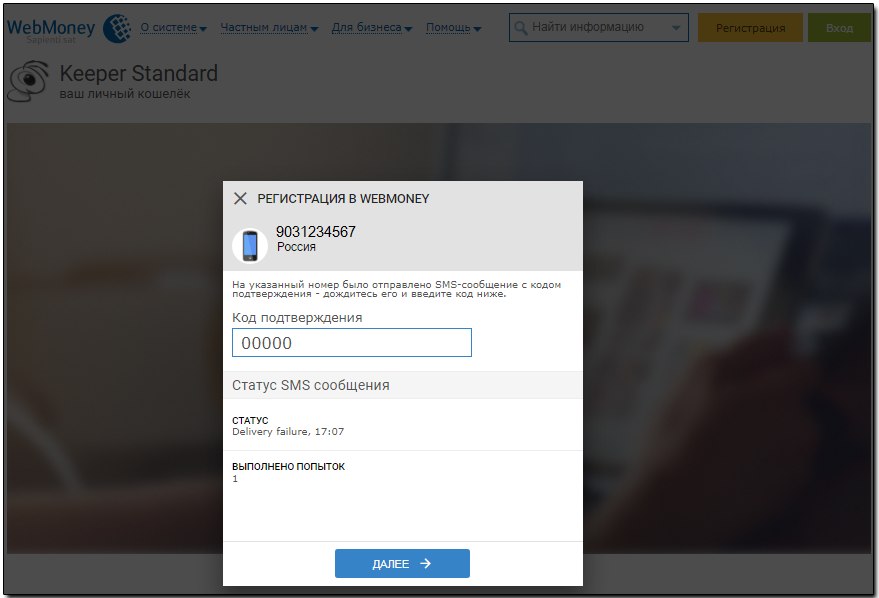
Task: Click the 'Delivery failure, 17:07' status text
Action: pos(288,432)
